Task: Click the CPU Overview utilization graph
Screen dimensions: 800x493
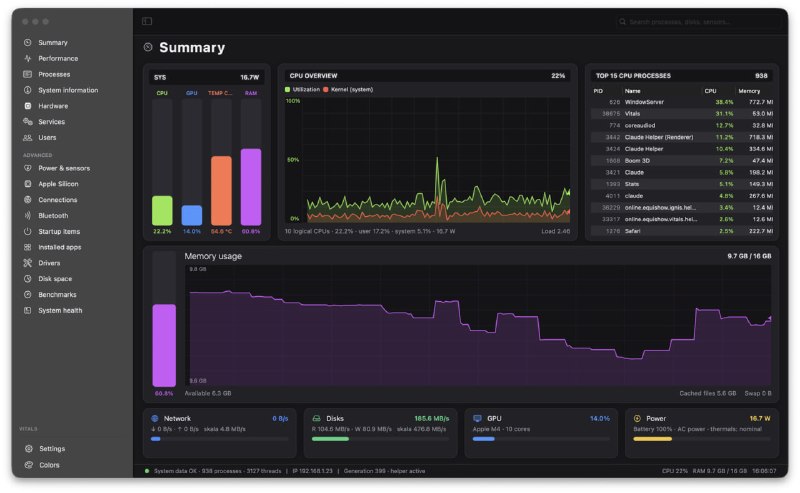Action: pos(428,160)
